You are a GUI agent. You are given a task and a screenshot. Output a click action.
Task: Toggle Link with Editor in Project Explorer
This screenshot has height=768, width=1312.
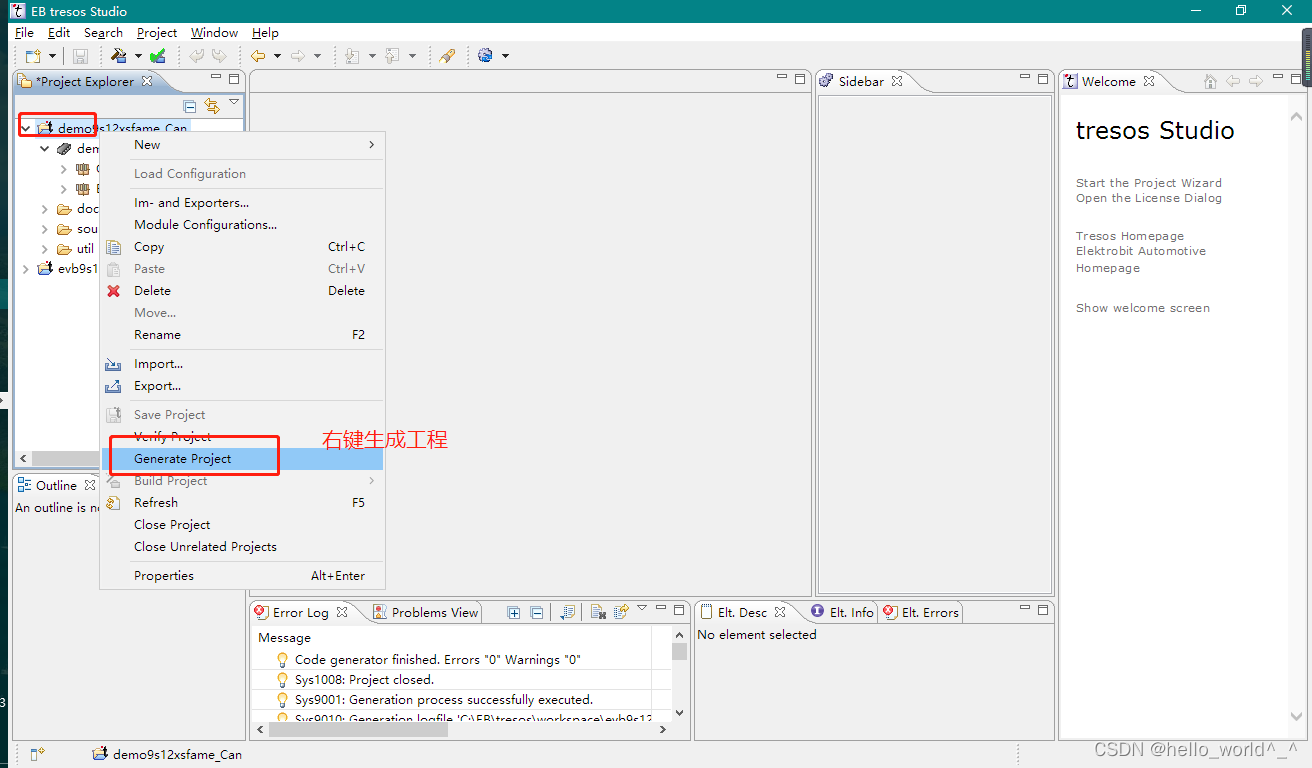click(212, 106)
